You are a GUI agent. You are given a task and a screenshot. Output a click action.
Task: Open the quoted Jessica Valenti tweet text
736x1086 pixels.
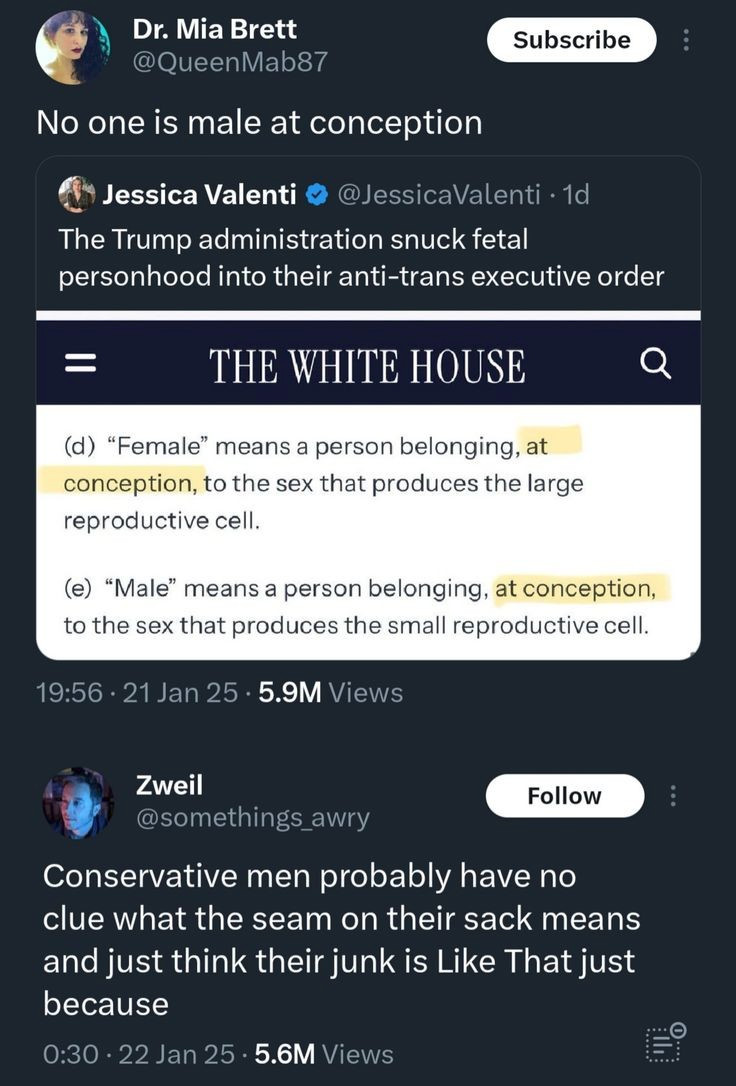click(361, 258)
